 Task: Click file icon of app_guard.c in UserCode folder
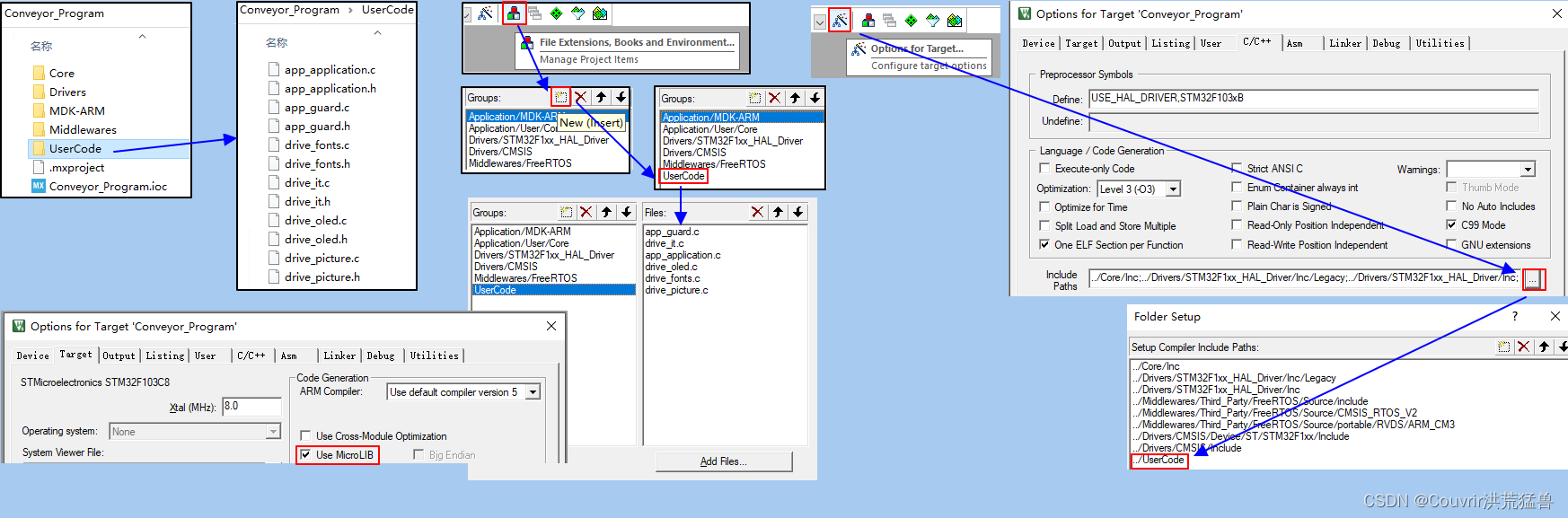(274, 107)
